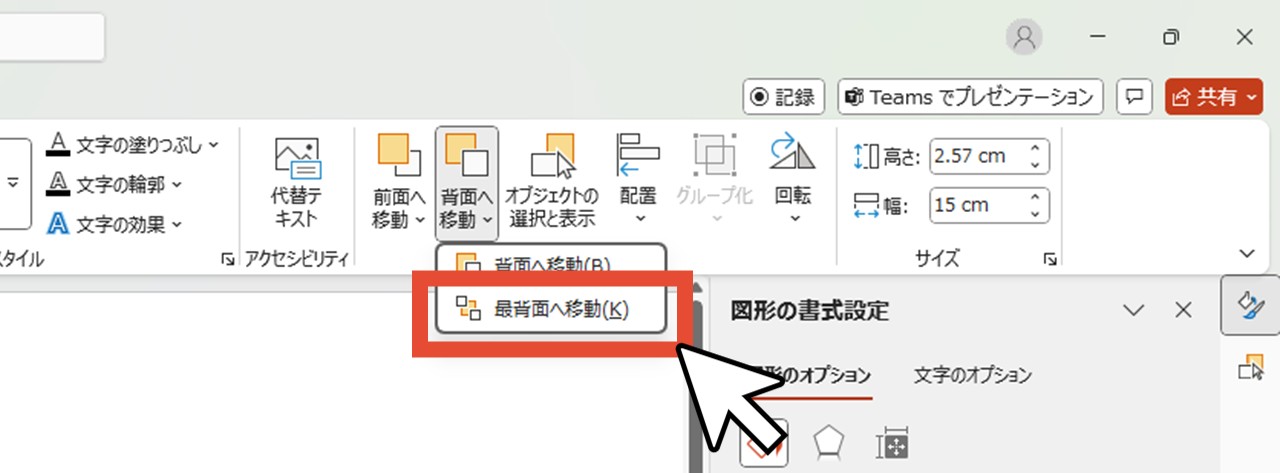Open the 効果 effects pentagon icon
This screenshot has height=473, width=1280.
(x=829, y=443)
